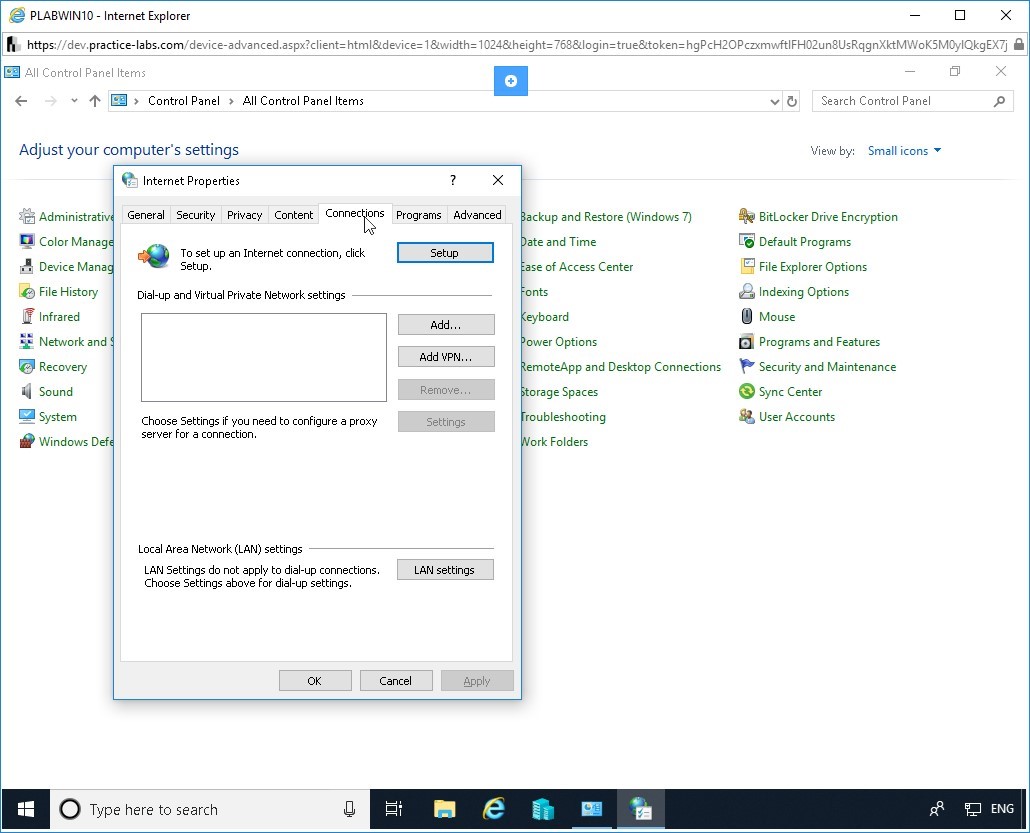Open the Programs and Features icon
This screenshot has width=1030, height=833.
coord(747,341)
